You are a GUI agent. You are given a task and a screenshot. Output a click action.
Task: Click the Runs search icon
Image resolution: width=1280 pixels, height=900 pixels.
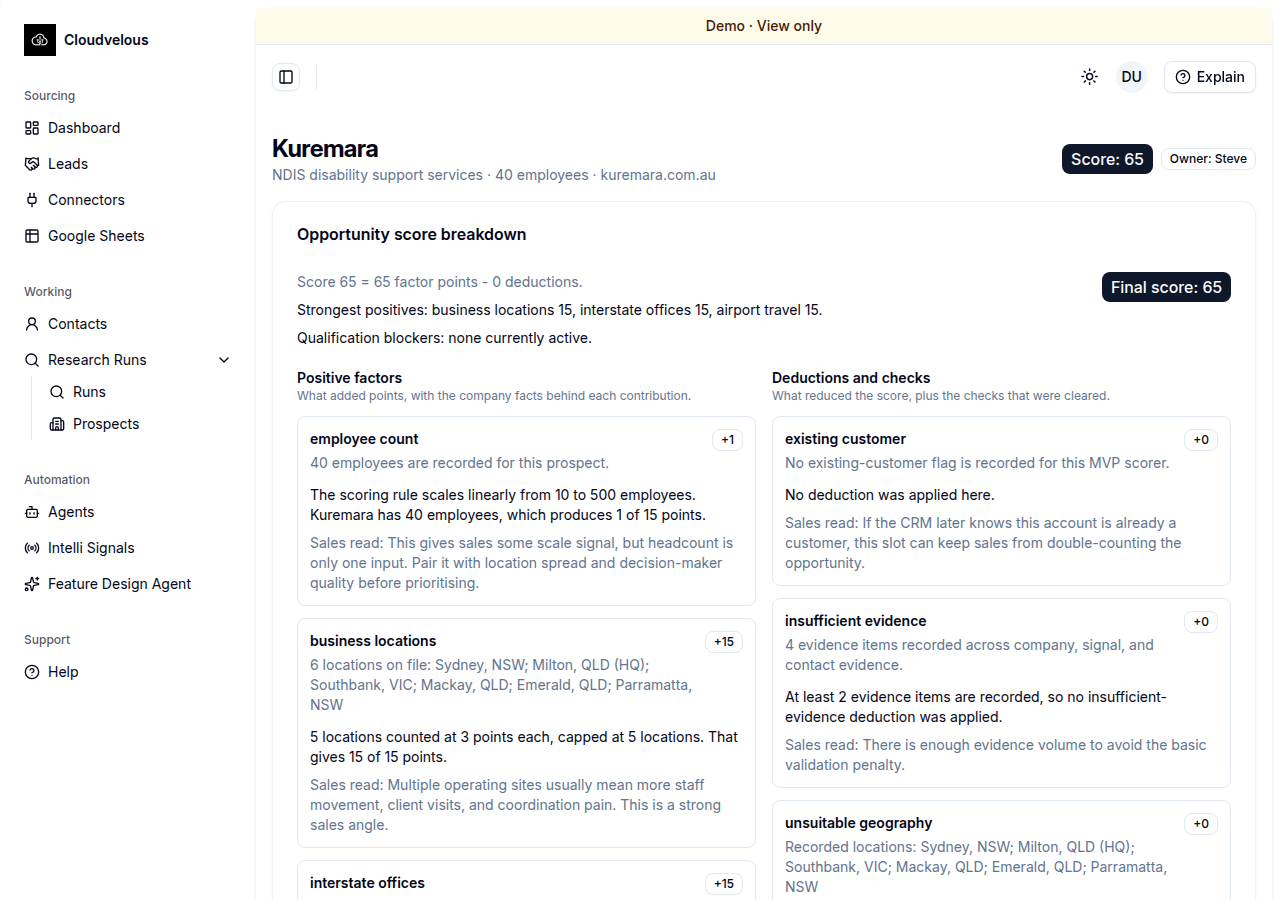(x=57, y=392)
